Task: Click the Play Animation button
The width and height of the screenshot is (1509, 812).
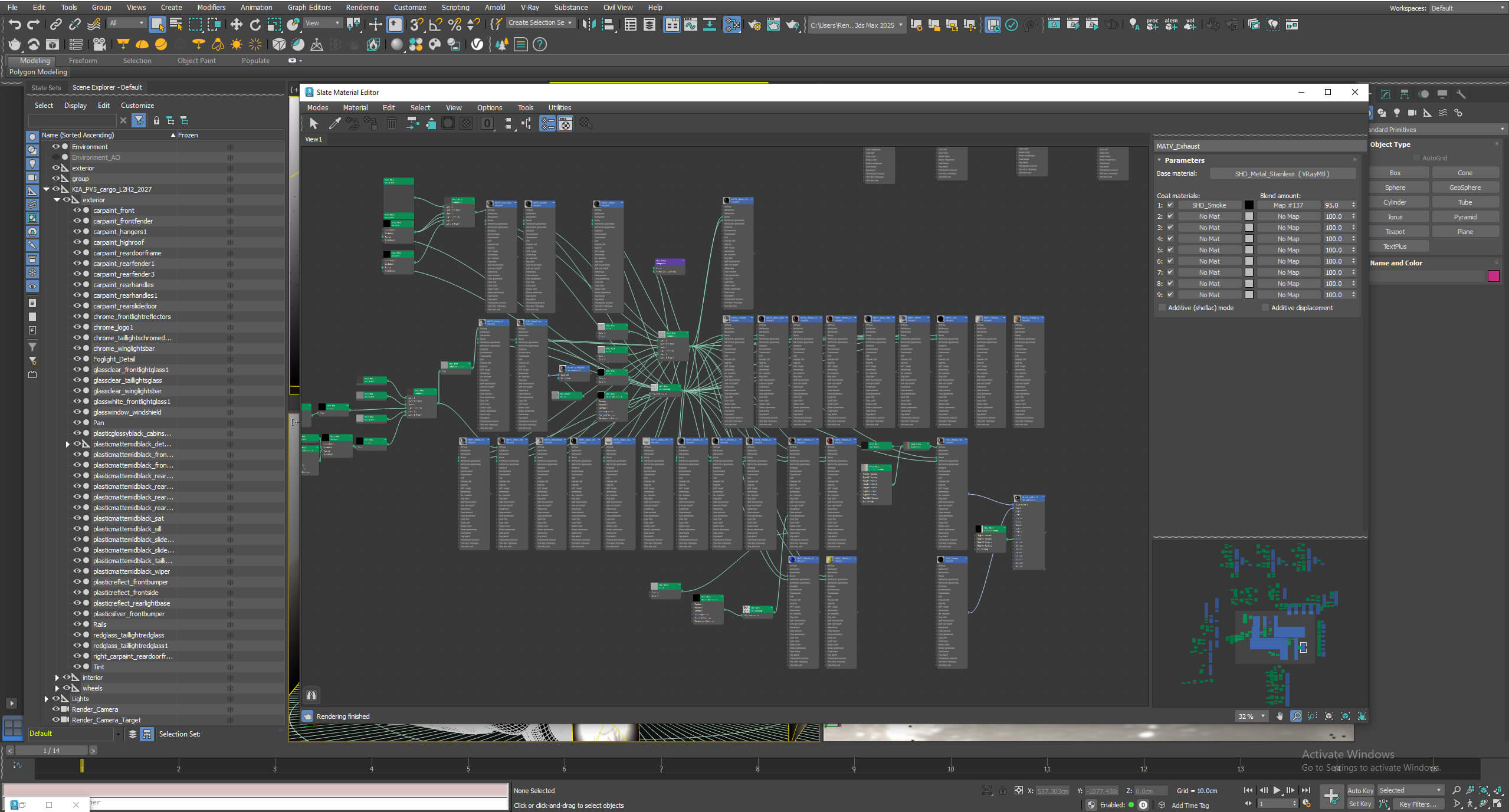Action: [1277, 790]
